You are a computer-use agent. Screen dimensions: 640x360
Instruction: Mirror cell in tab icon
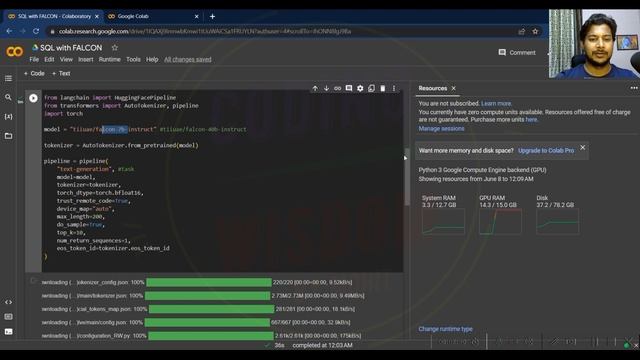[371, 88]
